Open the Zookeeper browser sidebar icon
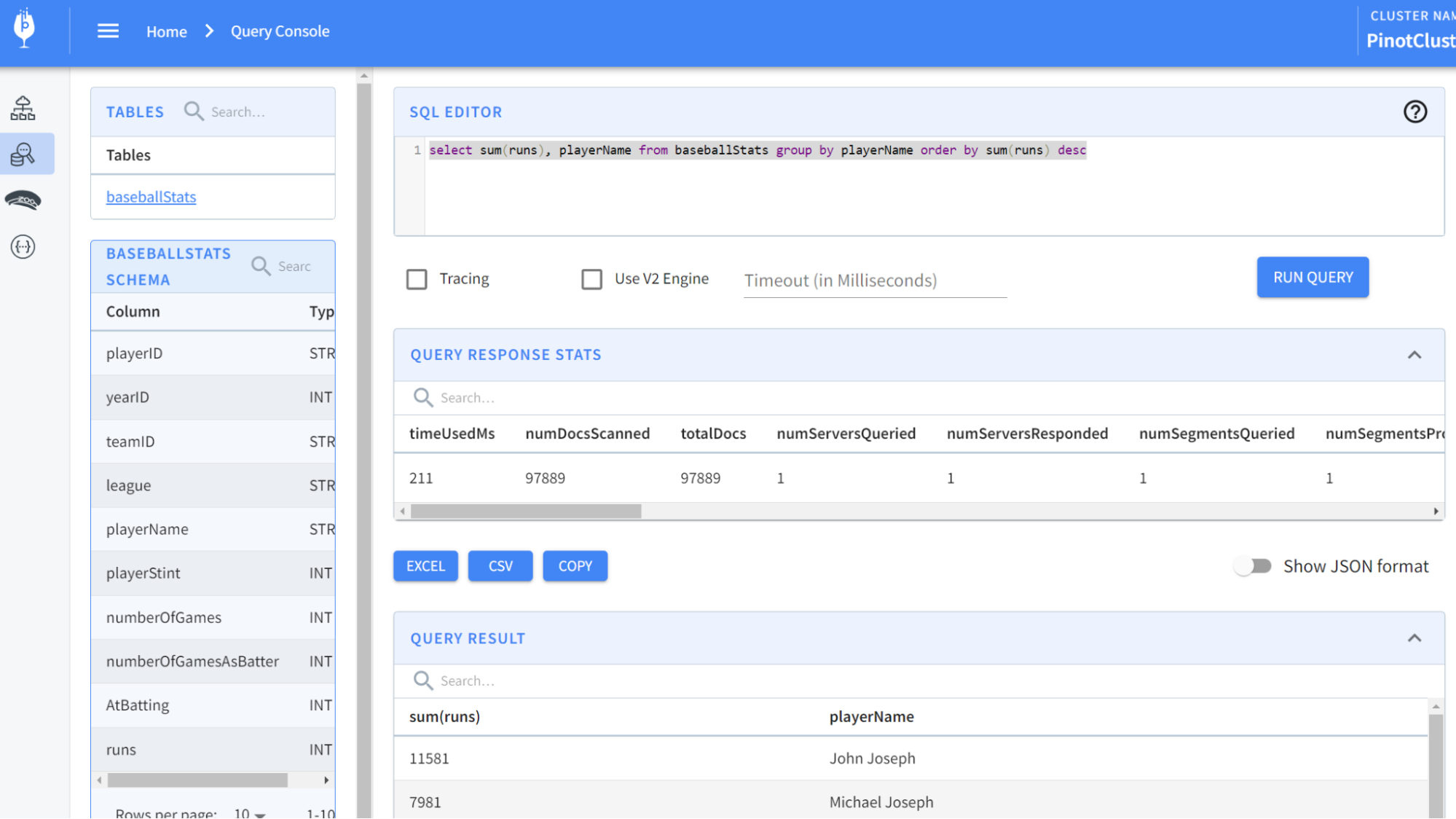Viewport: 1456px width, 819px height. click(x=23, y=200)
